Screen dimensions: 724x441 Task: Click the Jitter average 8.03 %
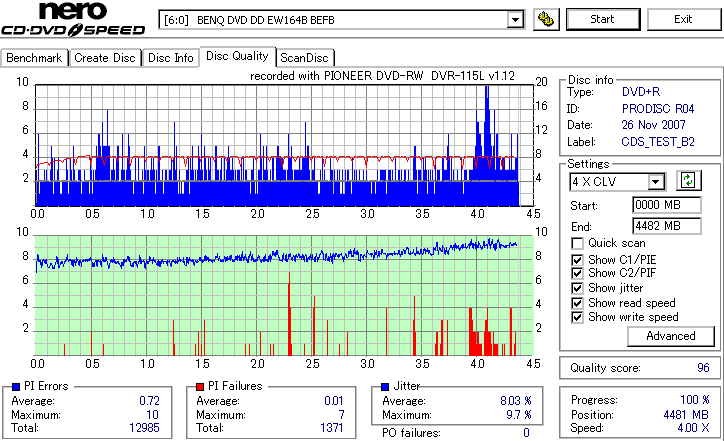[516, 401]
